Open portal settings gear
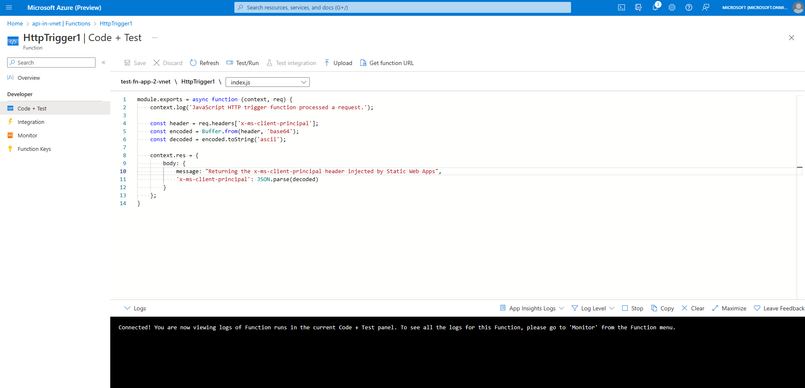 pyautogui.click(x=672, y=8)
